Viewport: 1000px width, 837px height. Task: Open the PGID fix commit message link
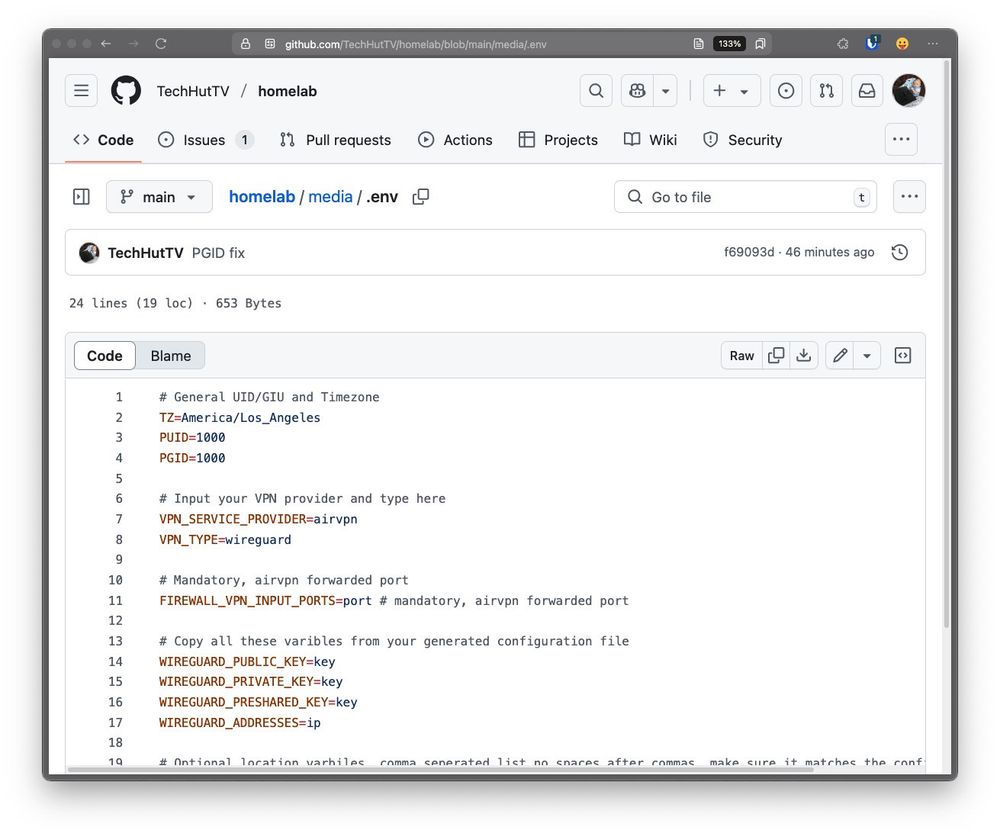tap(218, 253)
